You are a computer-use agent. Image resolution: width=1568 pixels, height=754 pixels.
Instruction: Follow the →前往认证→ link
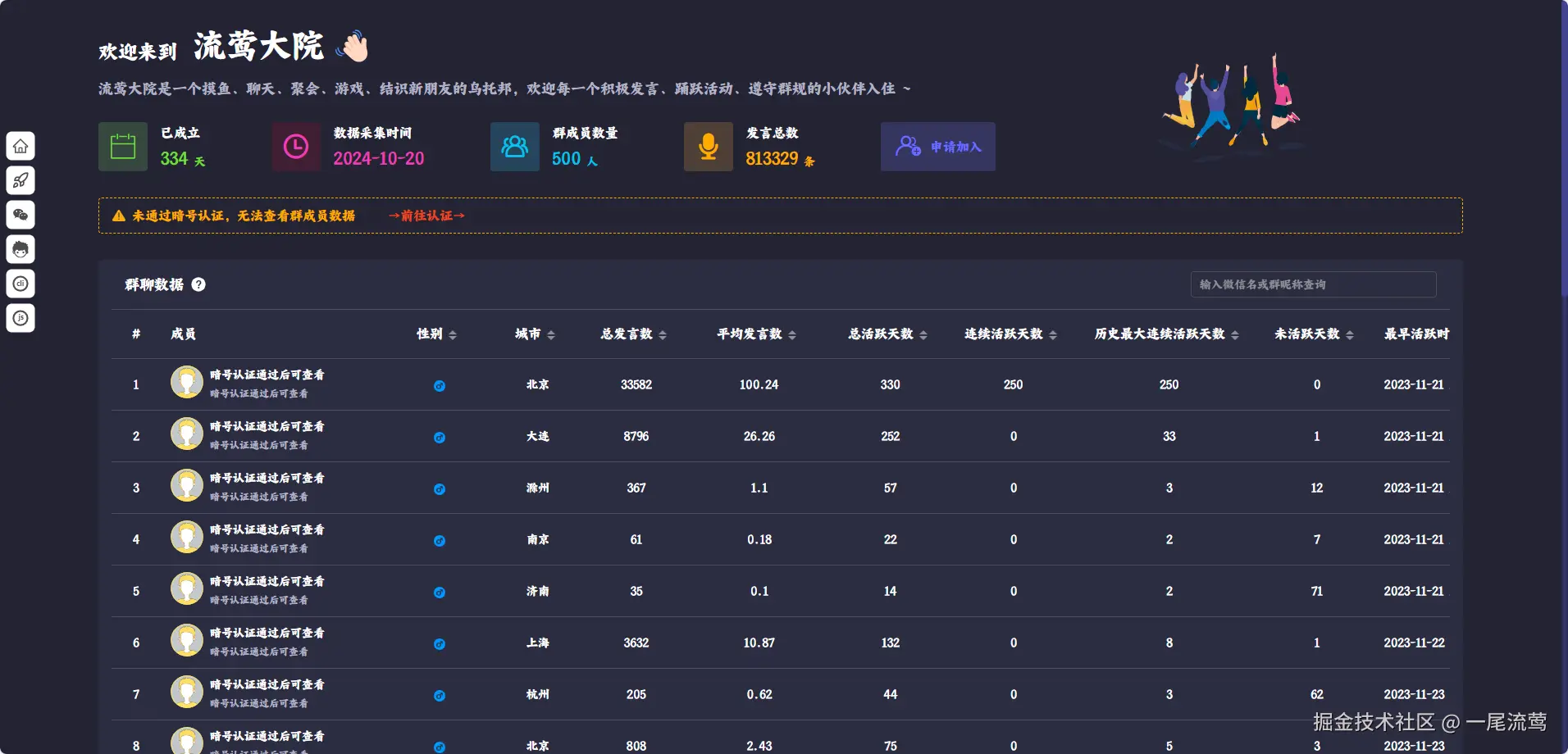tap(426, 216)
